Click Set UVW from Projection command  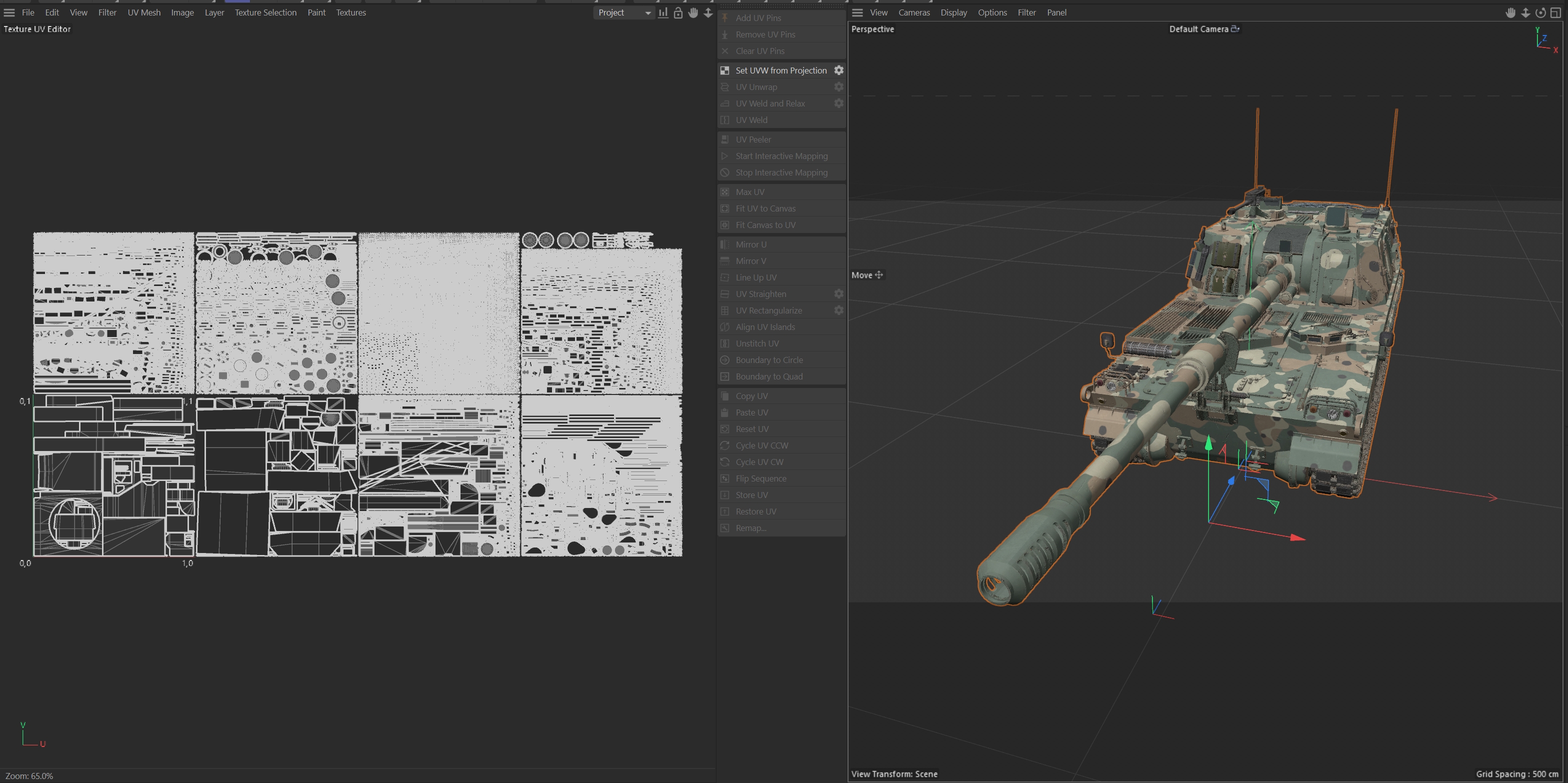(x=780, y=70)
